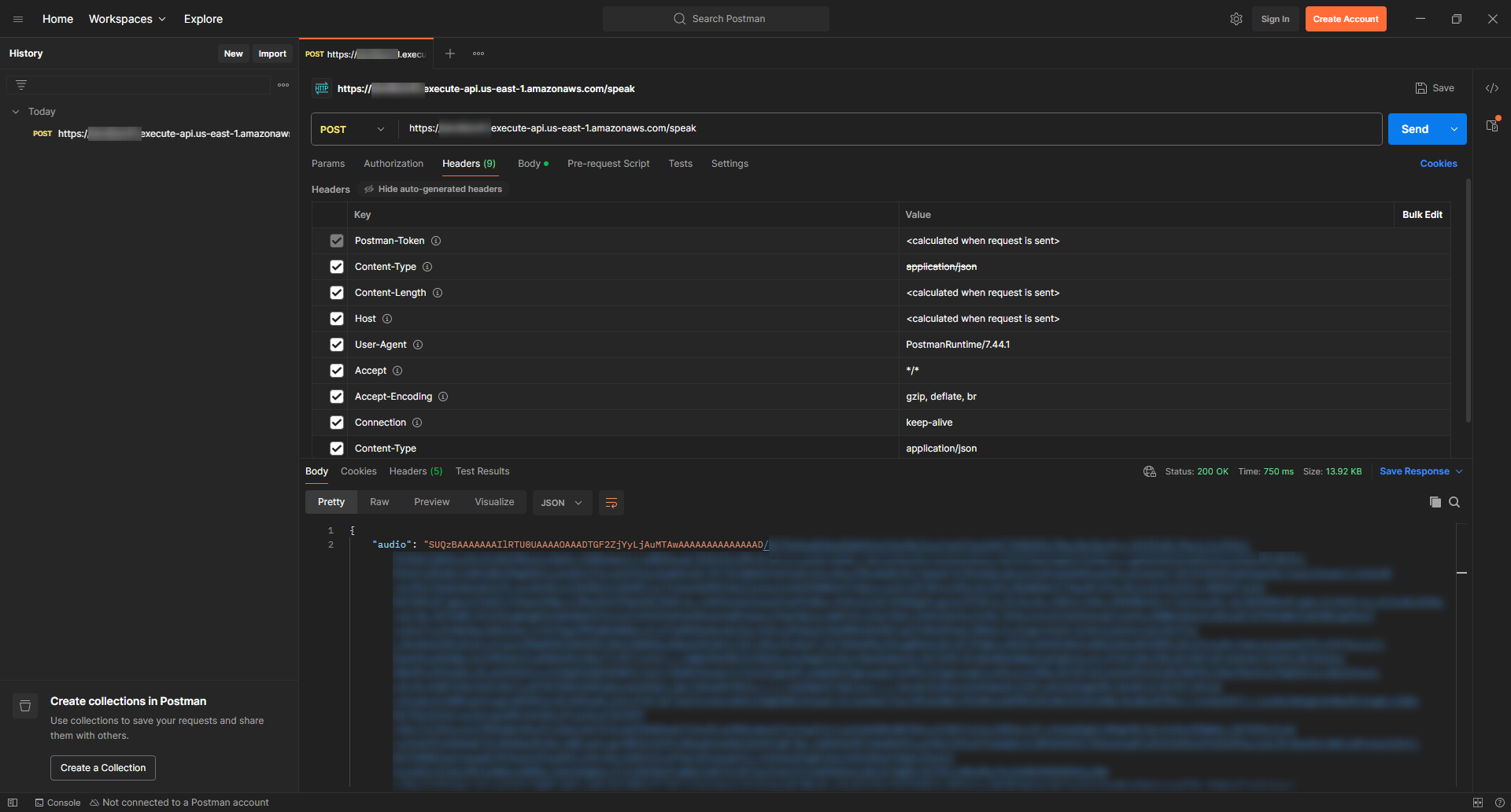Open the hamburger menu in title bar

(18, 19)
